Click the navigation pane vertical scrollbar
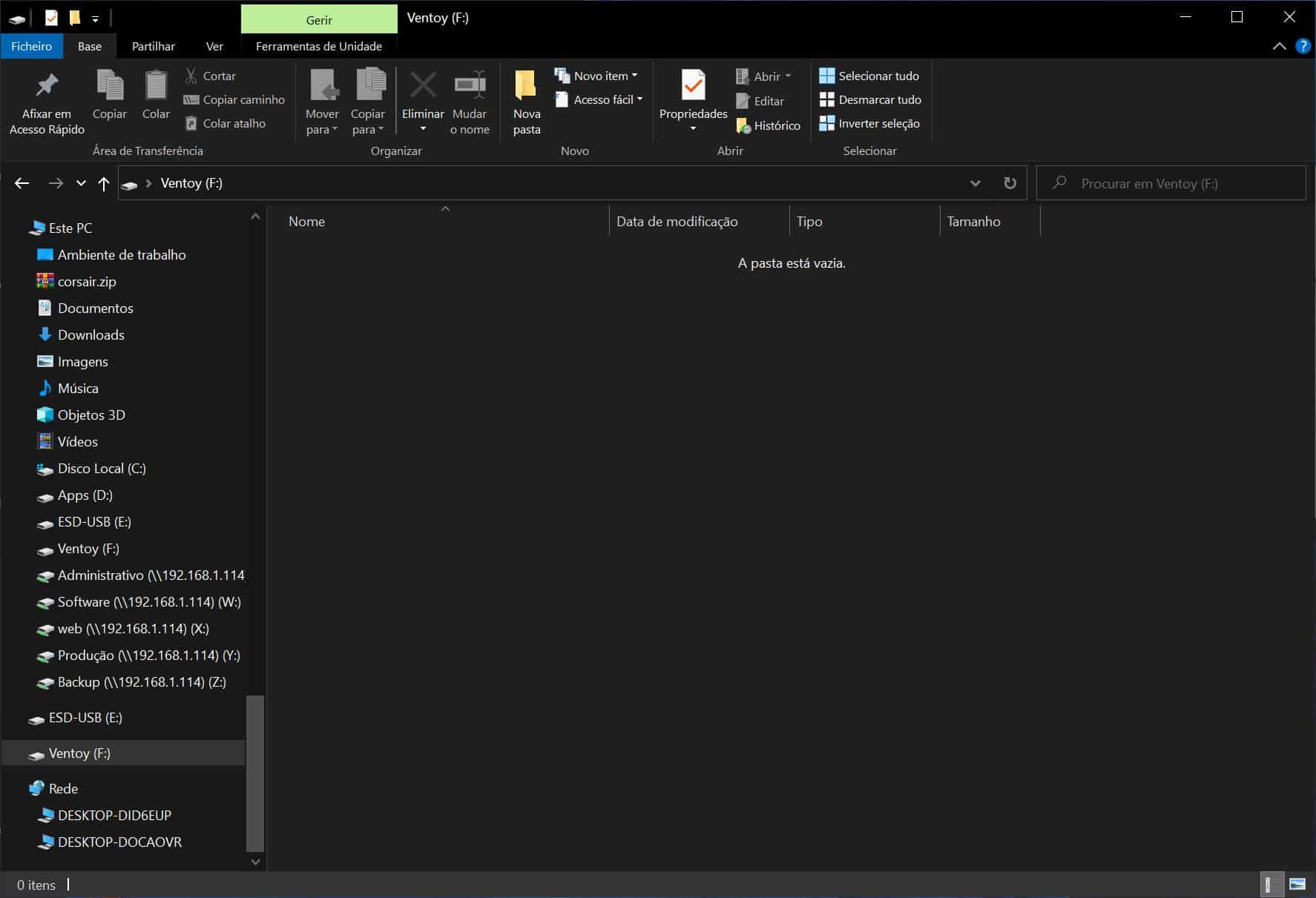 (254, 771)
